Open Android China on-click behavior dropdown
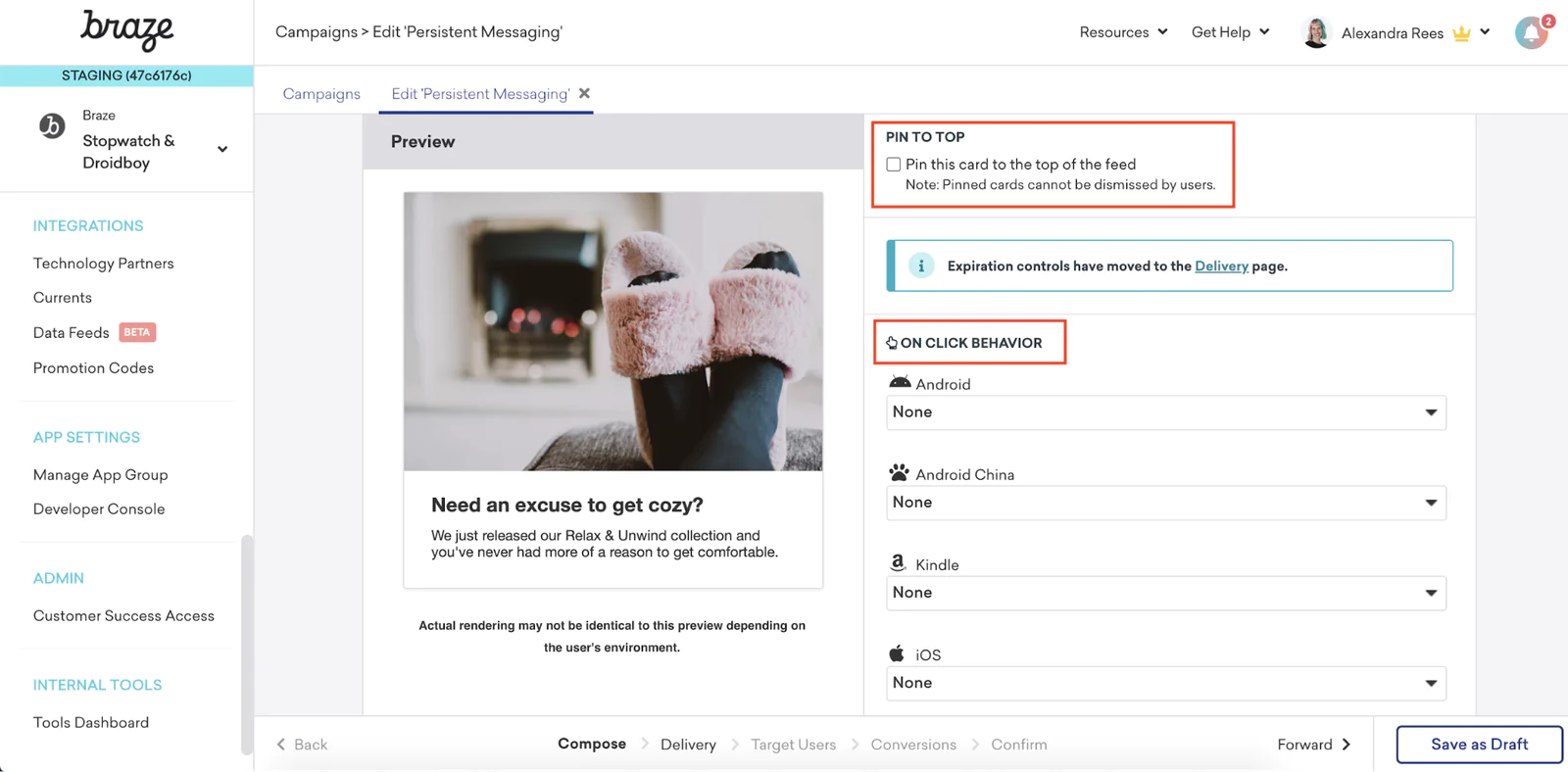The width and height of the screenshot is (1568, 772). coord(1165,503)
